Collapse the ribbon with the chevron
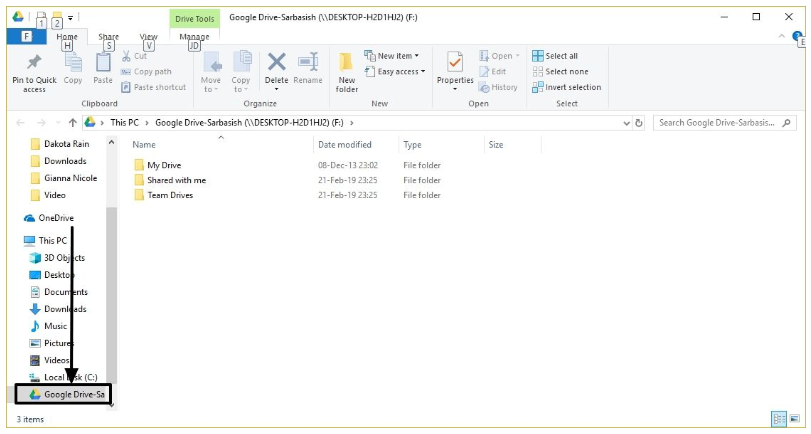The width and height of the screenshot is (811, 434). pyautogui.click(x=781, y=36)
